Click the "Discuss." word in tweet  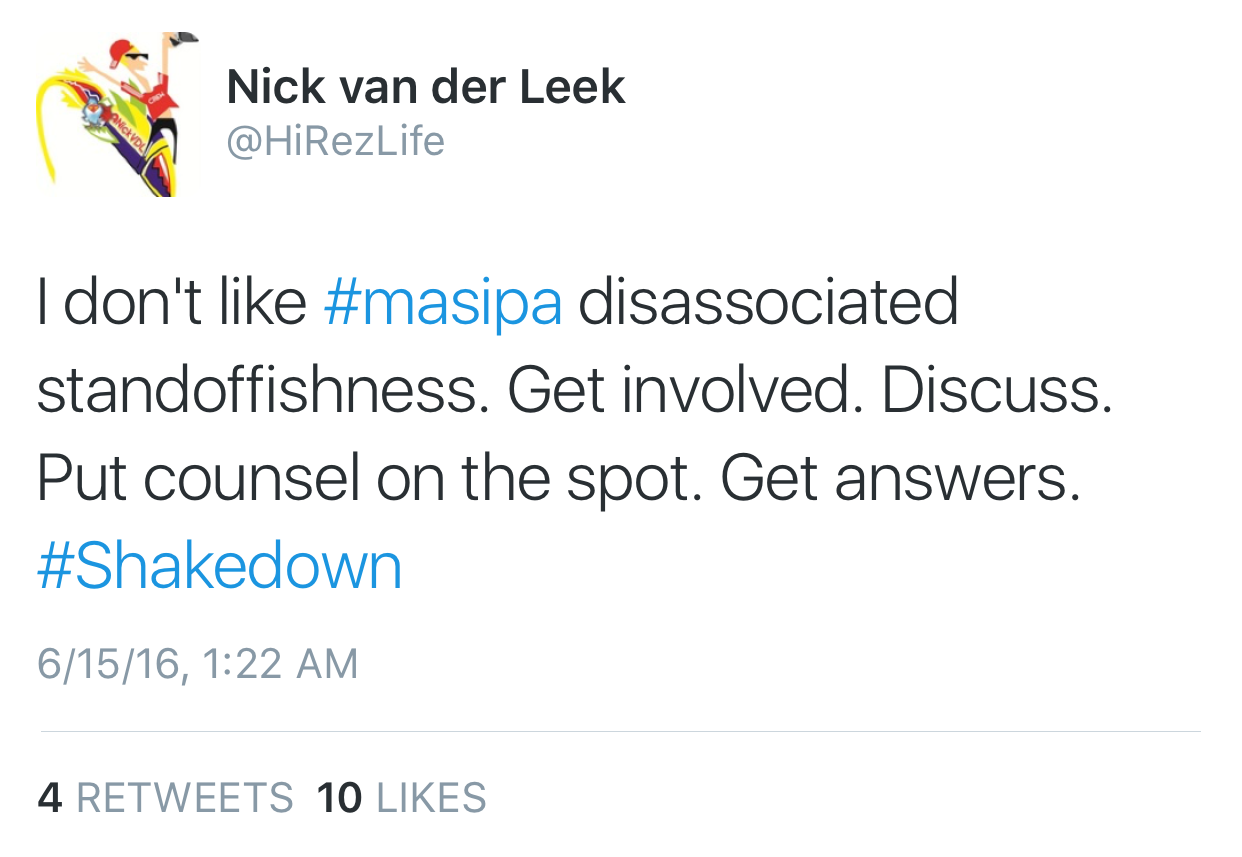tap(996, 391)
